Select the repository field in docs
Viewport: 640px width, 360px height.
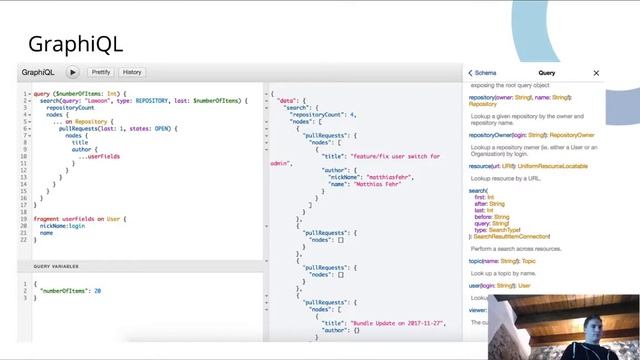coord(481,98)
